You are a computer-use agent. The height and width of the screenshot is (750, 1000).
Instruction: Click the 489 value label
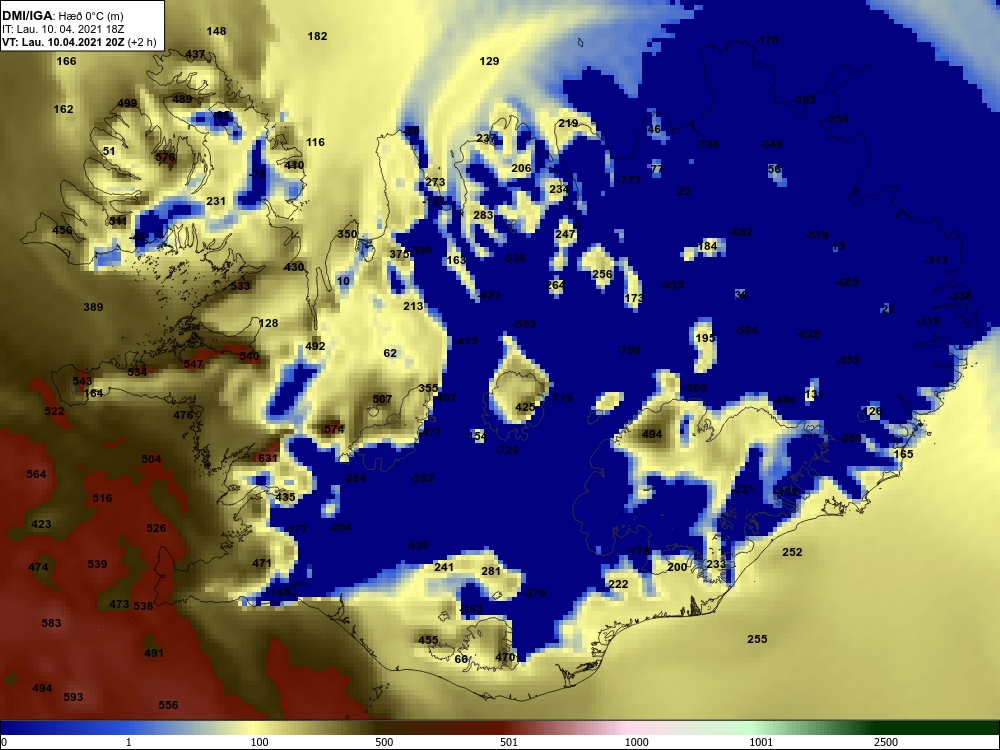click(182, 99)
